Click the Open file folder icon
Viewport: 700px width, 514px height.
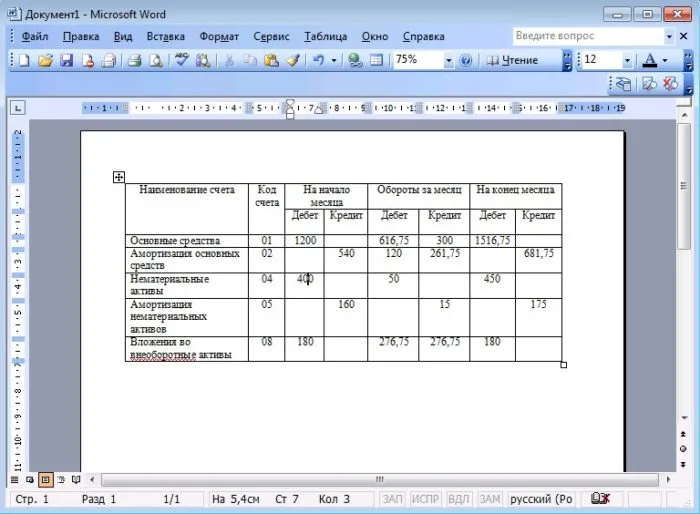coord(45,60)
